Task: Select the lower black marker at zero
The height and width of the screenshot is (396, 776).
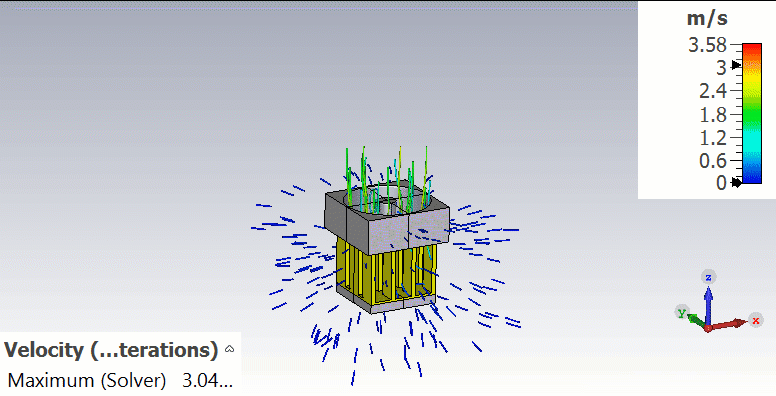Action: click(736, 183)
